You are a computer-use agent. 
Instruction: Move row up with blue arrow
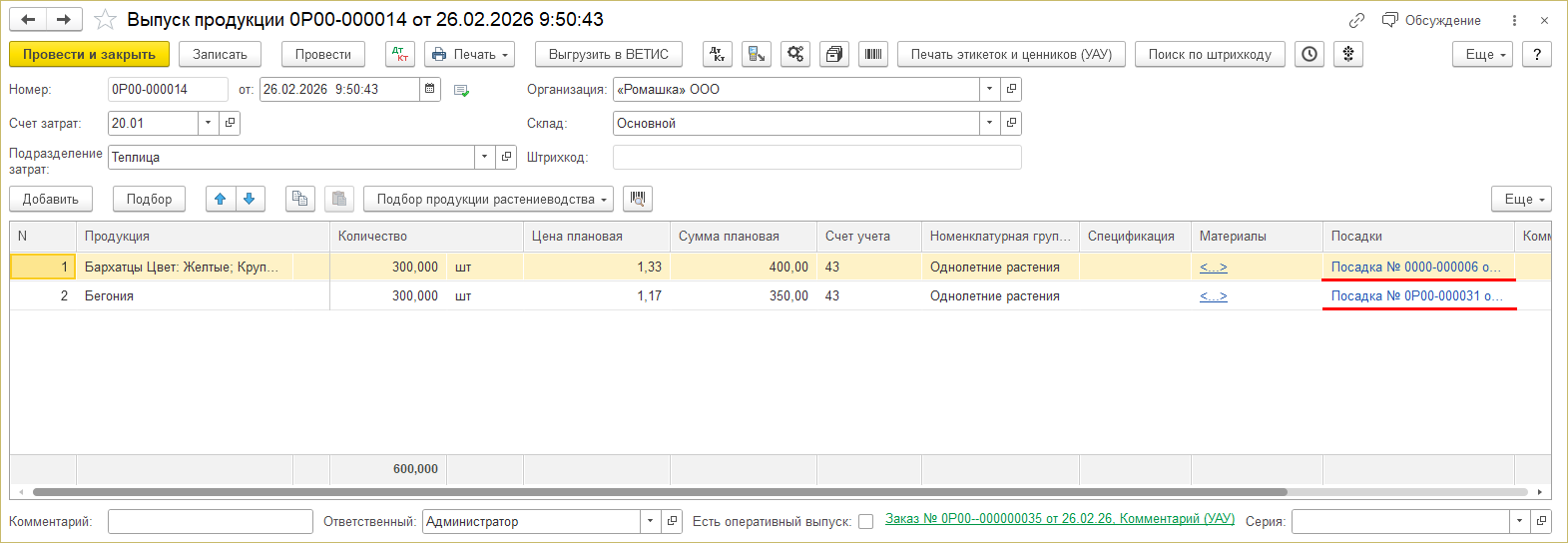click(x=221, y=199)
